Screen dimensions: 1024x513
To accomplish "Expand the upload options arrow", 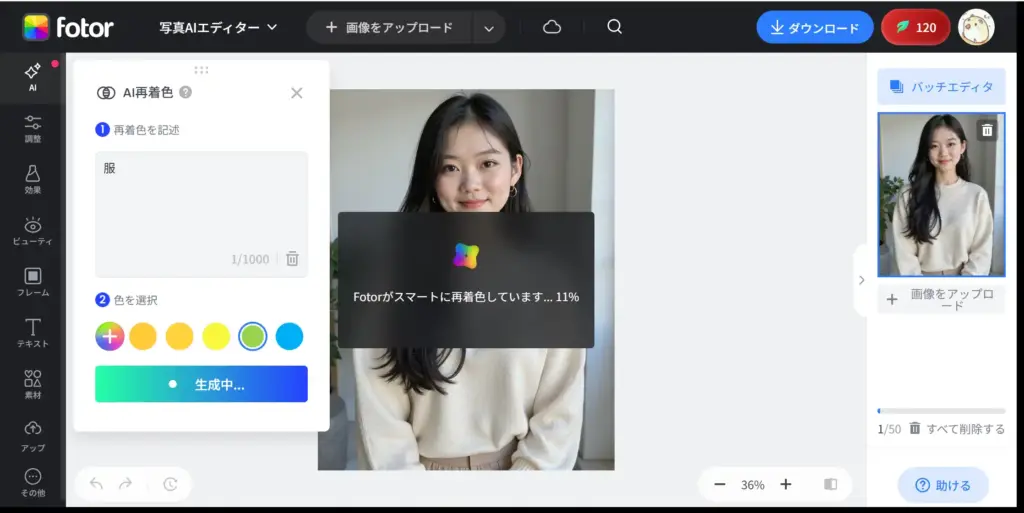I will click(x=488, y=28).
